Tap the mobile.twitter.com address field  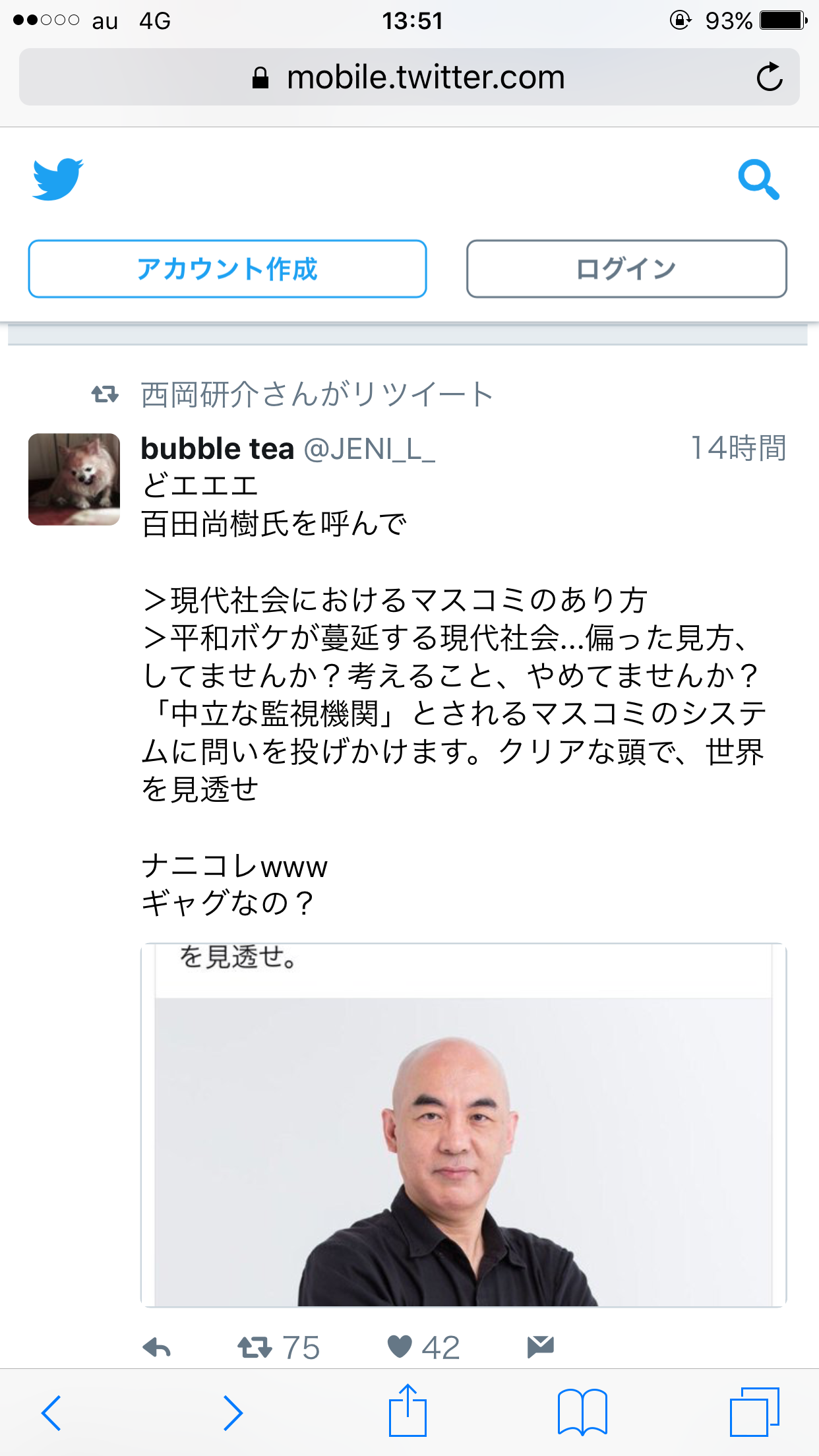tap(409, 77)
